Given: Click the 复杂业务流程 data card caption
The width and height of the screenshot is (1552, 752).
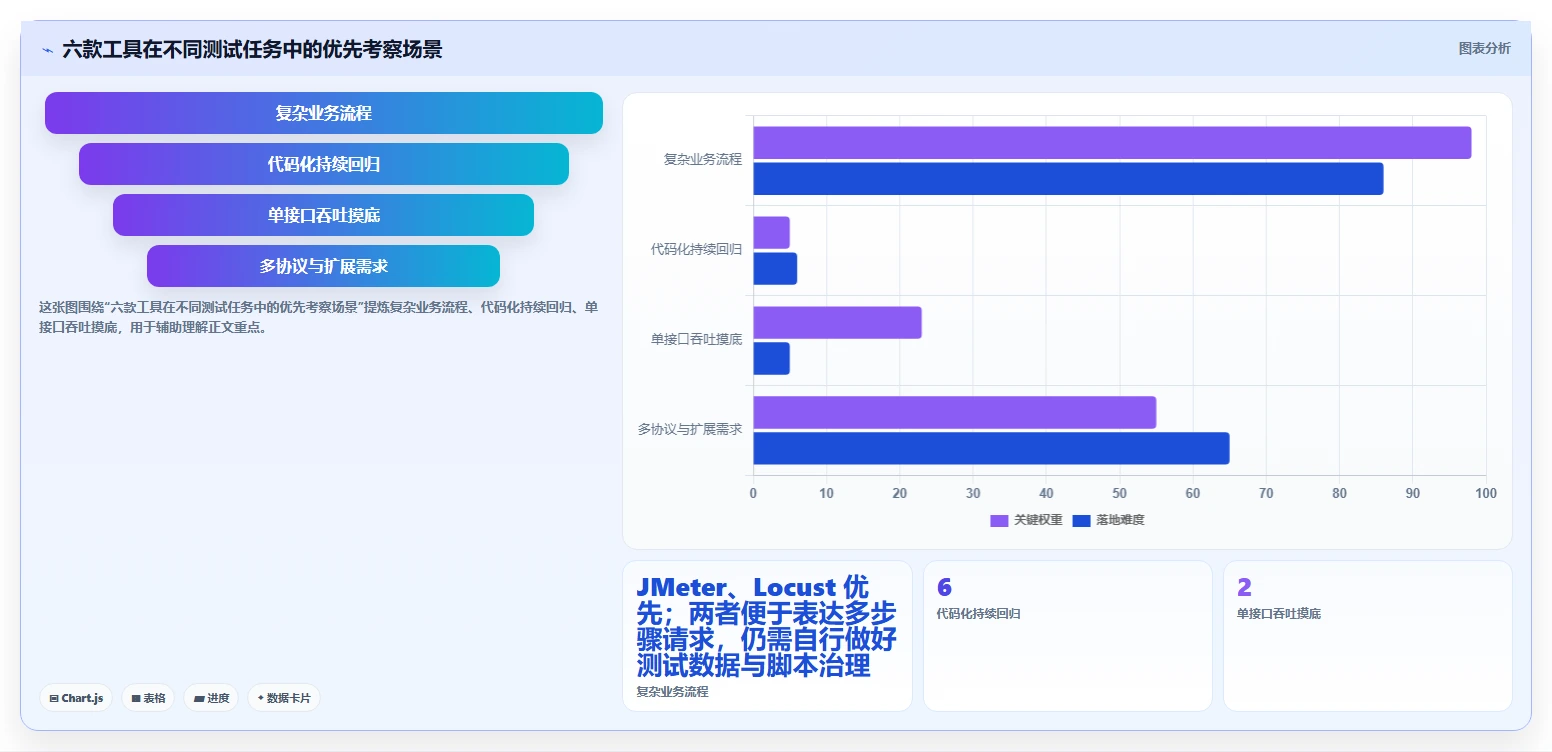Looking at the screenshot, I should point(672,691).
